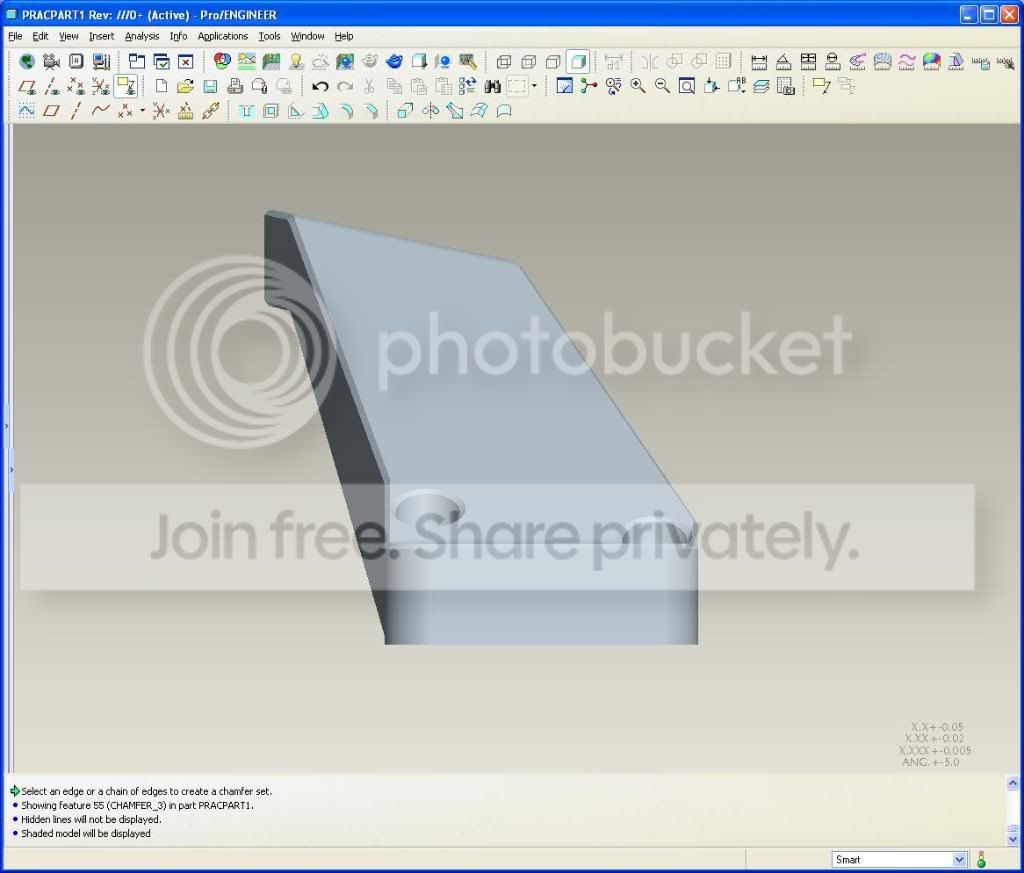Toggle datum points display
Viewport: 1024px width, 873px height.
click(x=76, y=86)
